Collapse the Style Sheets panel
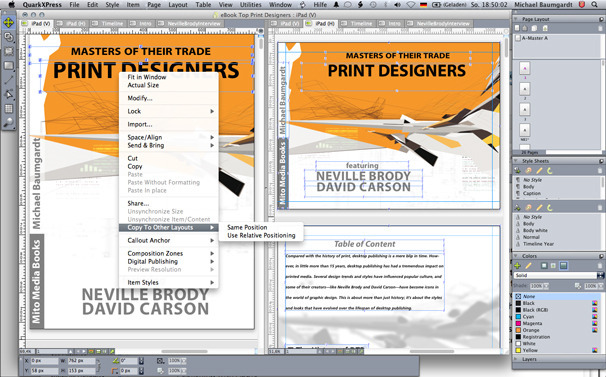 [516, 161]
